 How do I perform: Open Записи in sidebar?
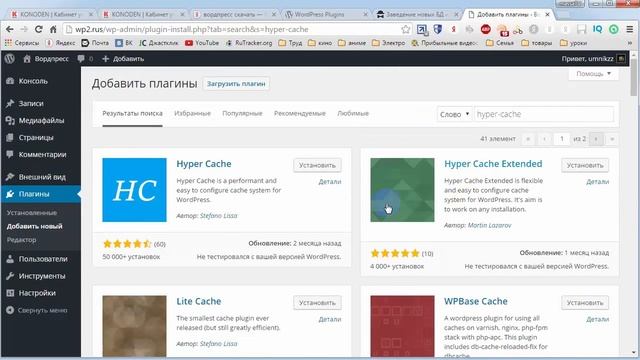pos(31,103)
